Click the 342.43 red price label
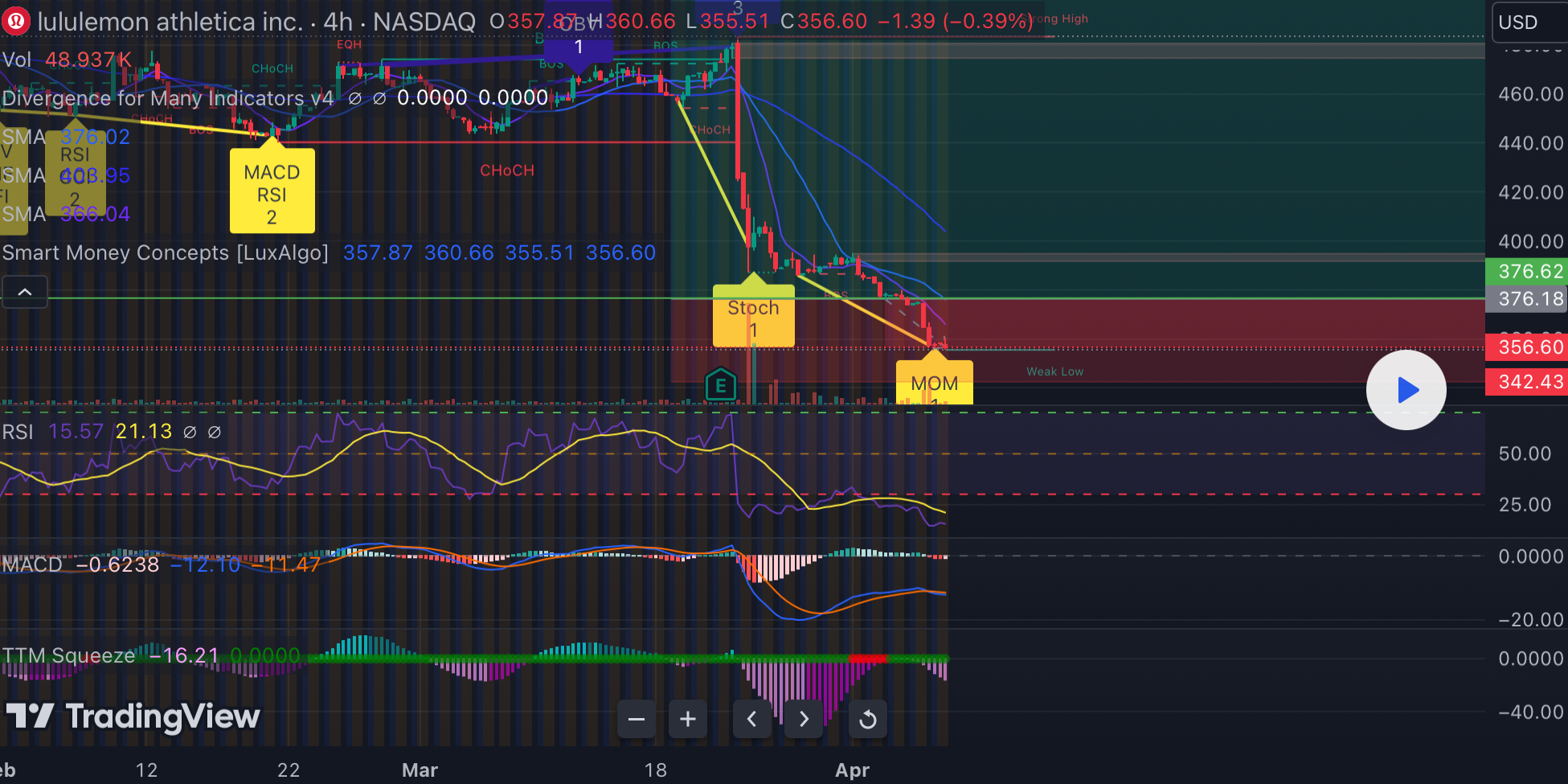This screenshot has width=1568, height=784. click(x=1527, y=382)
